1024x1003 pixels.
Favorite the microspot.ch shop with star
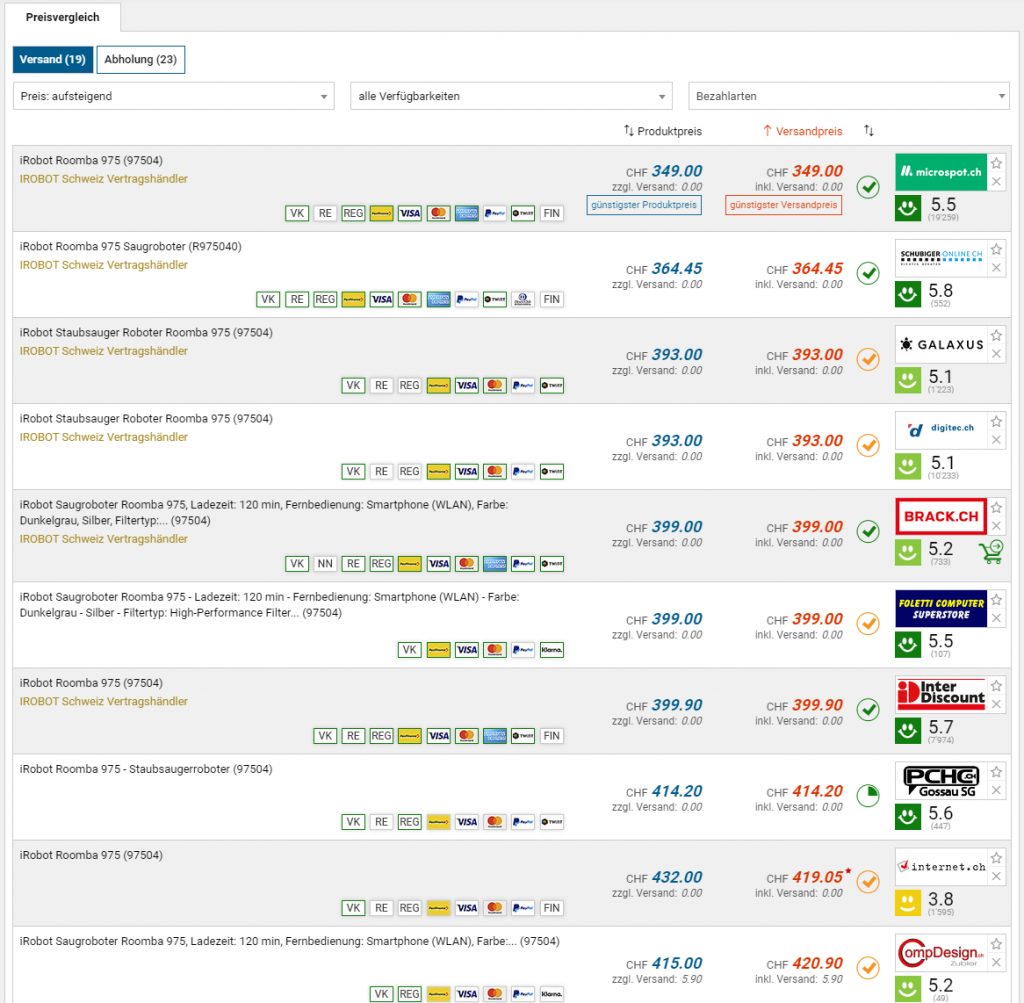click(996, 164)
